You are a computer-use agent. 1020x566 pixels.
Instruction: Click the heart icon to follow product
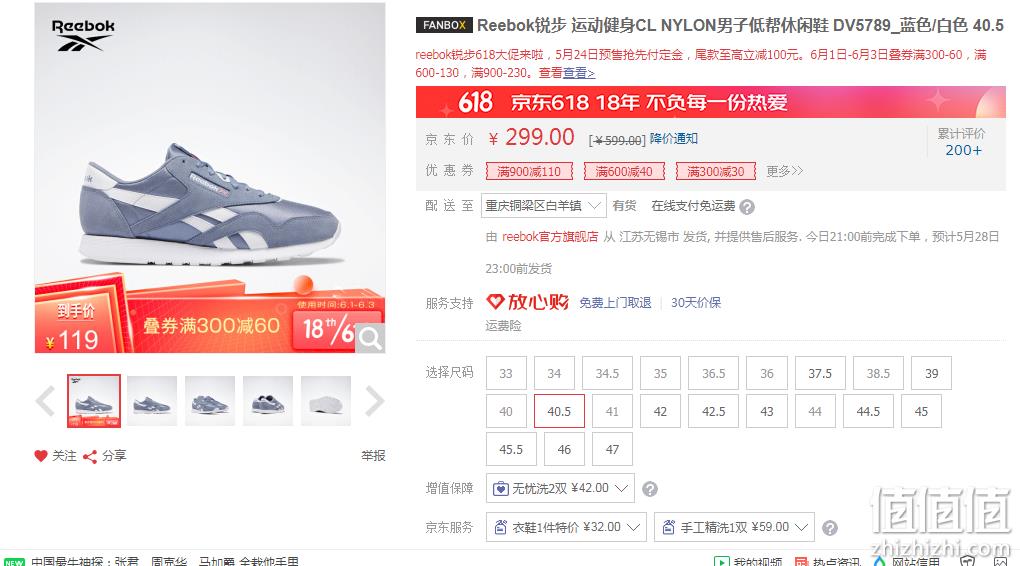click(x=41, y=456)
